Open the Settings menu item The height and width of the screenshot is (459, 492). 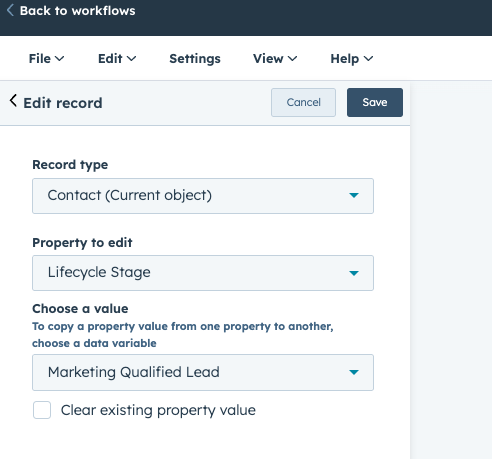pyautogui.click(x=195, y=59)
